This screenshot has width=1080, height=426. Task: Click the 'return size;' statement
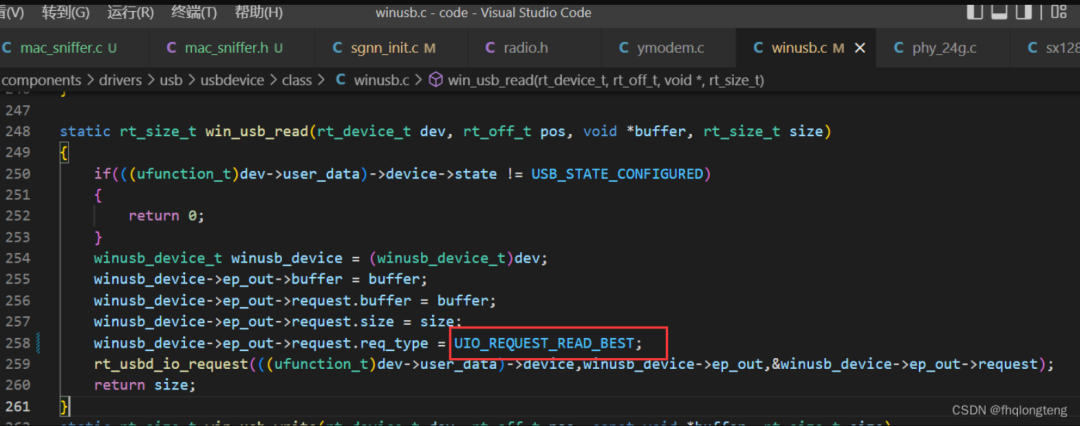click(x=145, y=385)
